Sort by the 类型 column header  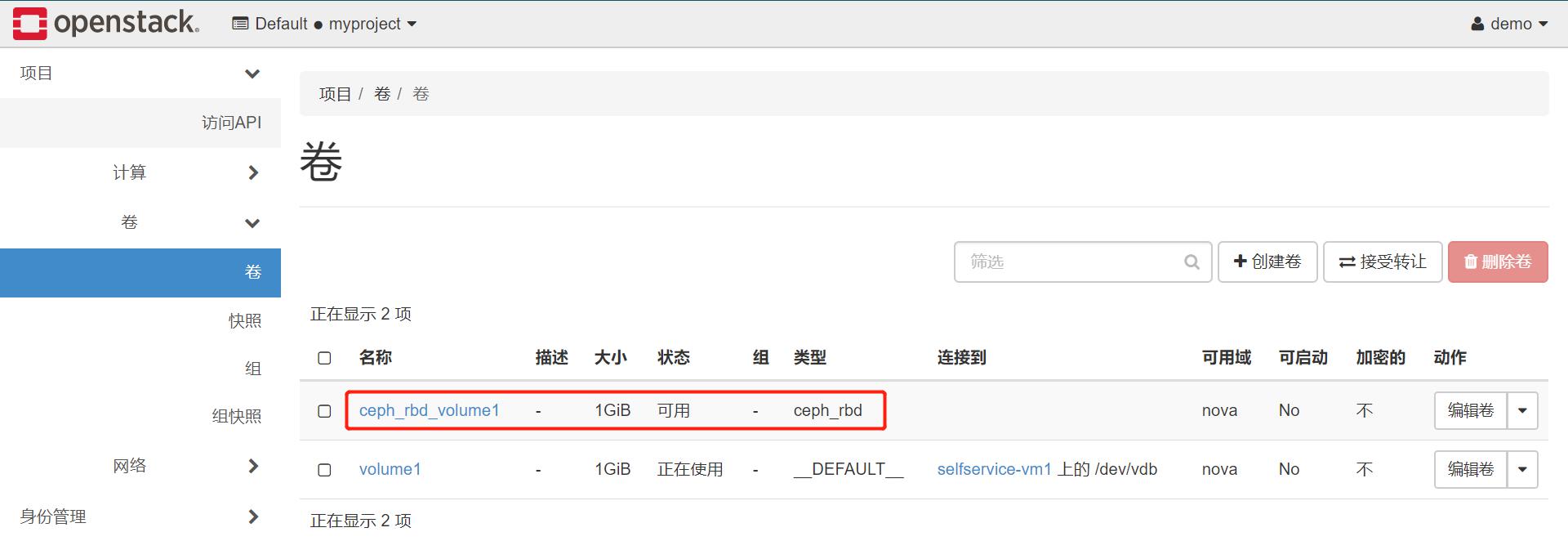pyautogui.click(x=810, y=357)
